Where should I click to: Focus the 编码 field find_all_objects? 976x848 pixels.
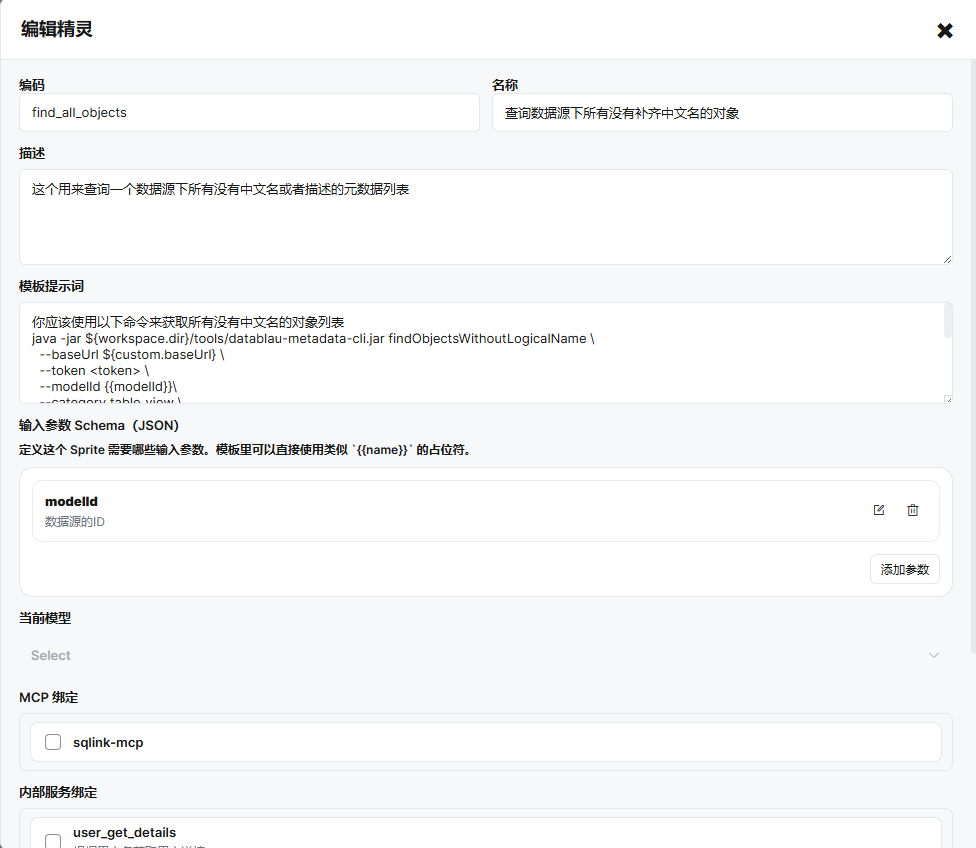click(x=249, y=113)
